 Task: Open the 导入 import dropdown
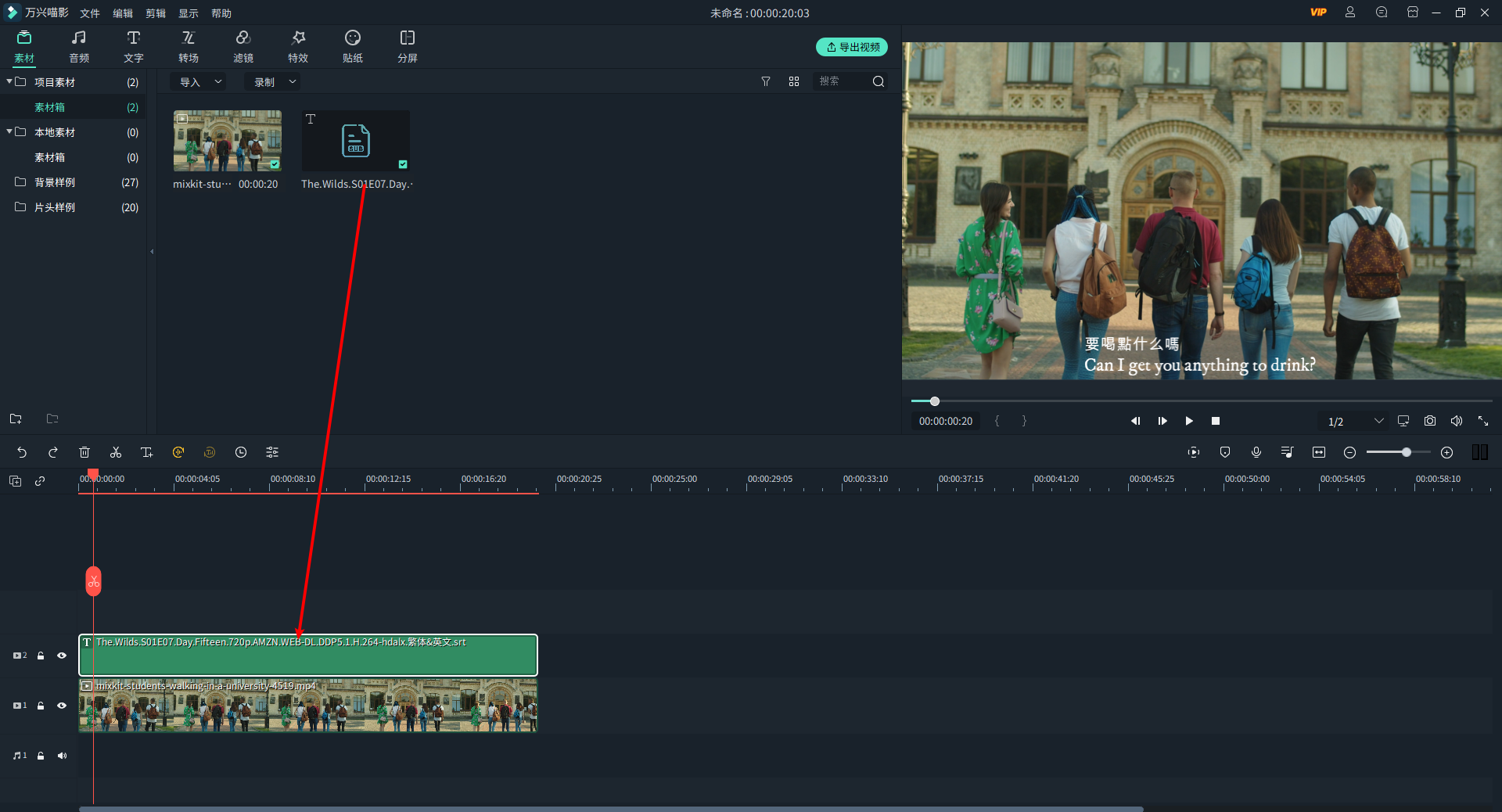tap(200, 81)
